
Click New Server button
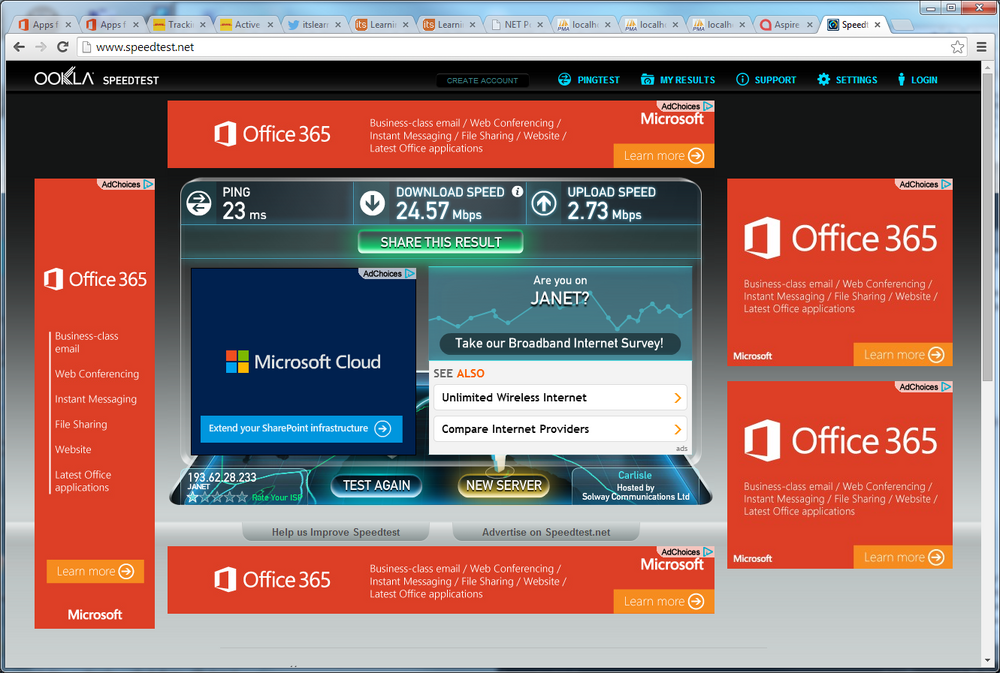point(504,485)
